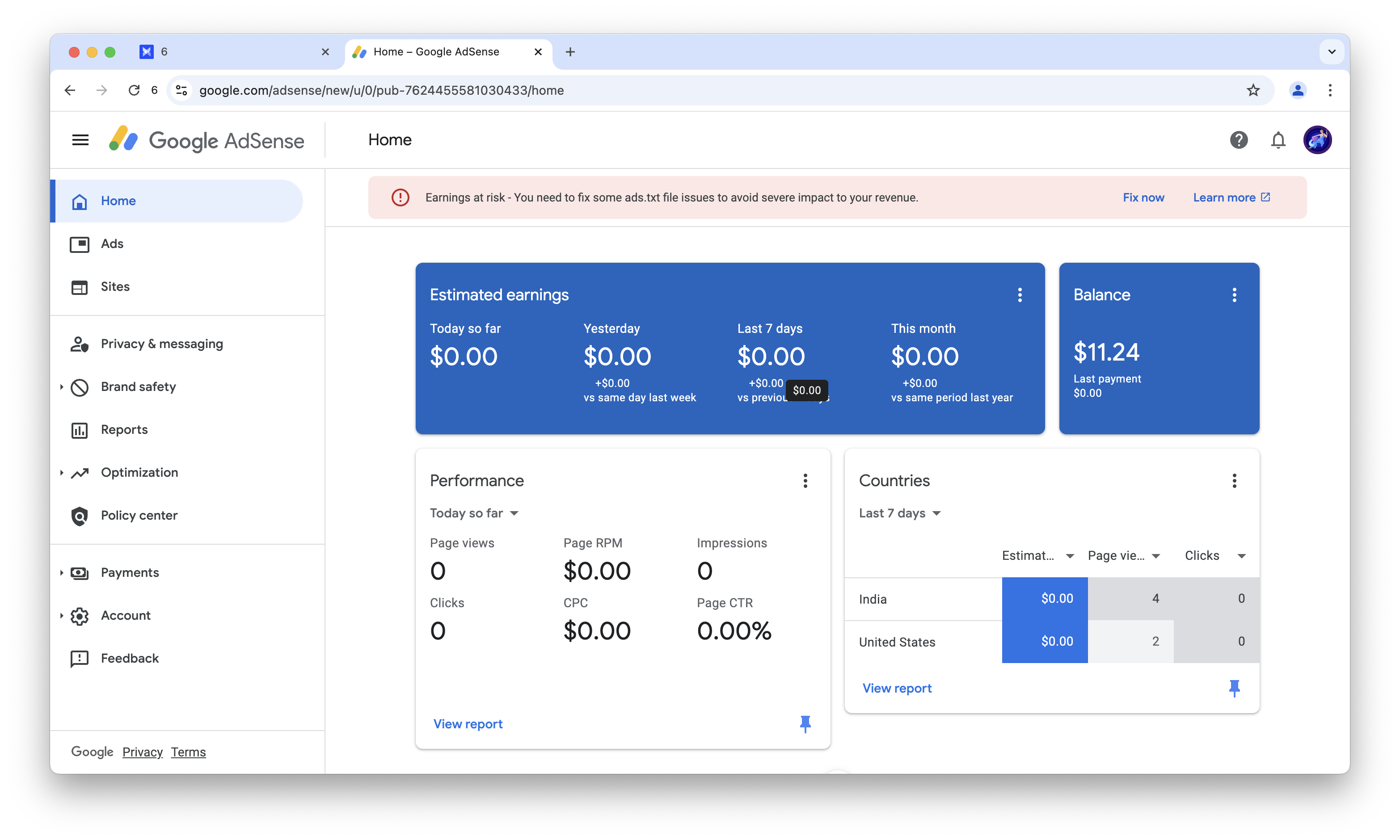The width and height of the screenshot is (1400, 840).
Task: Click the India row label
Action: (873, 600)
